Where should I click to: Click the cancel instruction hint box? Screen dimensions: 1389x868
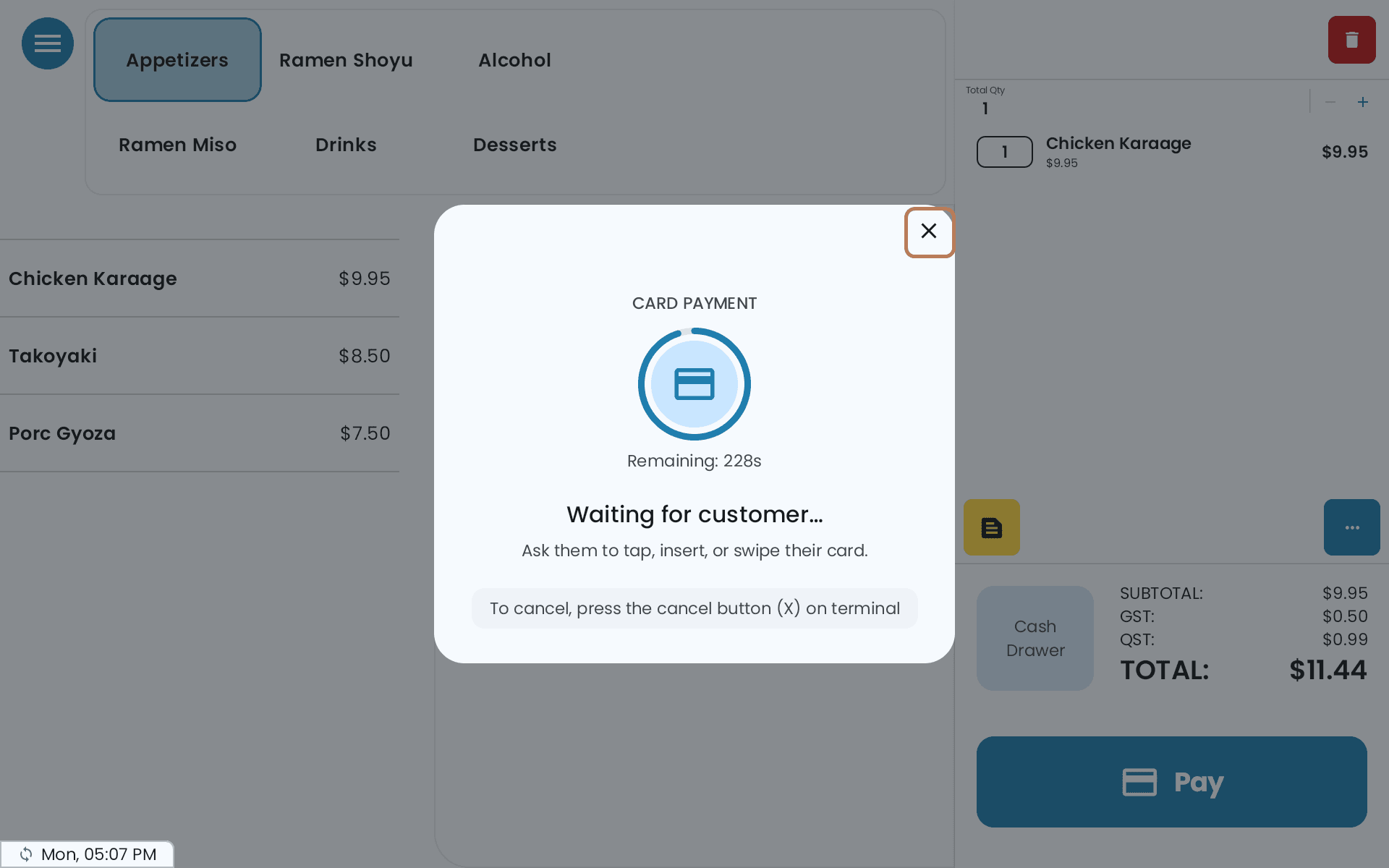coord(694,608)
